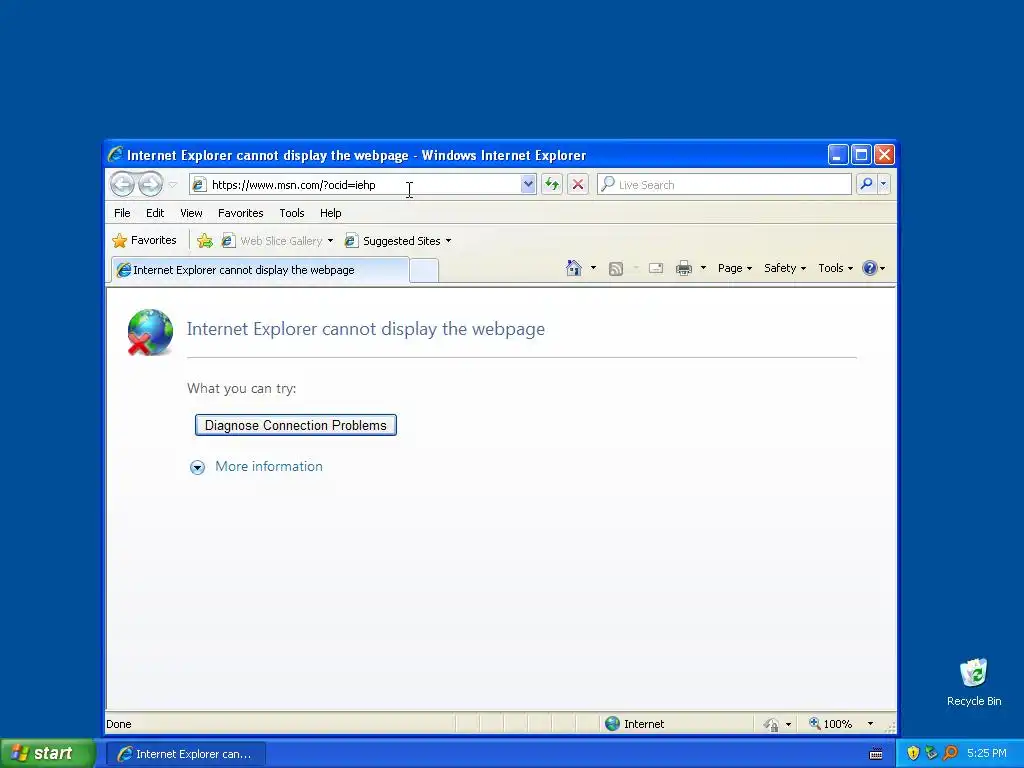Open the Protected Mode lock status icon
Viewport: 1024px width, 768px height.
771,724
